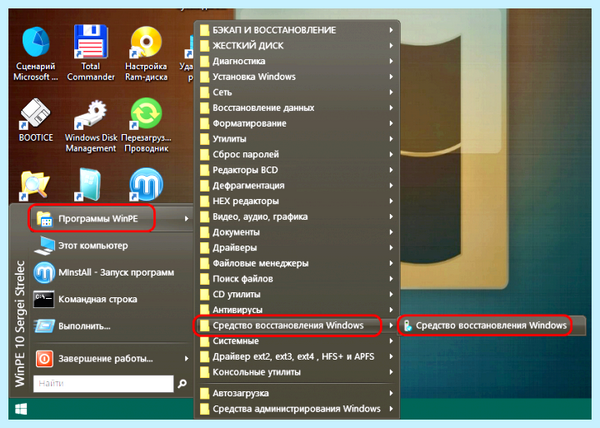This screenshot has height=428, width=600.
Task: Select Командная строка in start menu
Action: (112, 299)
